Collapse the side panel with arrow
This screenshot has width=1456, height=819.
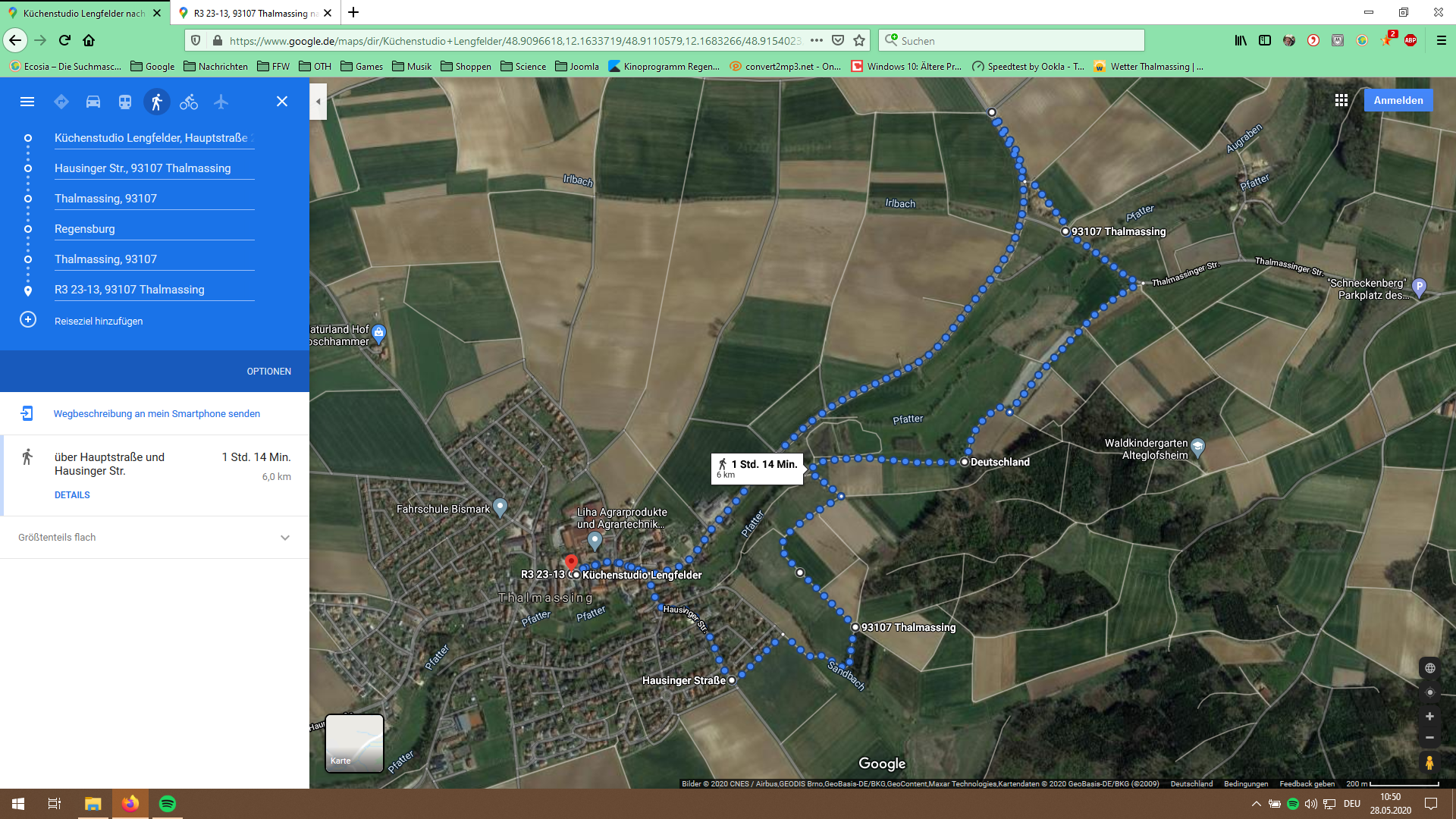[318, 102]
